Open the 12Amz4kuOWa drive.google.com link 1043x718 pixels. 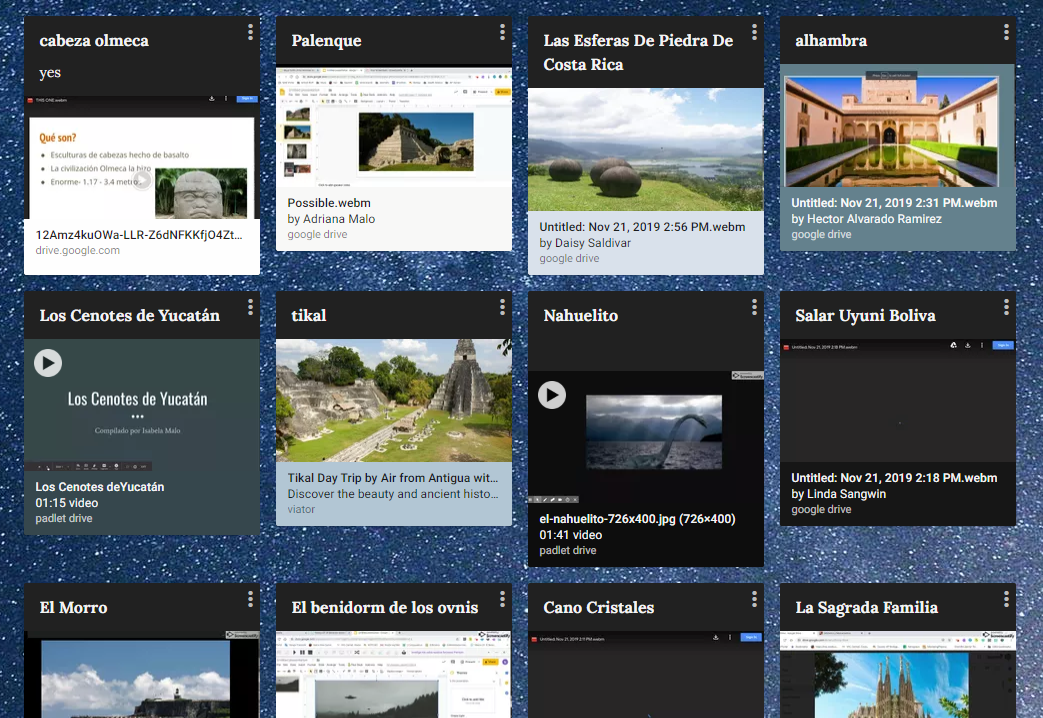pyautogui.click(x=142, y=242)
